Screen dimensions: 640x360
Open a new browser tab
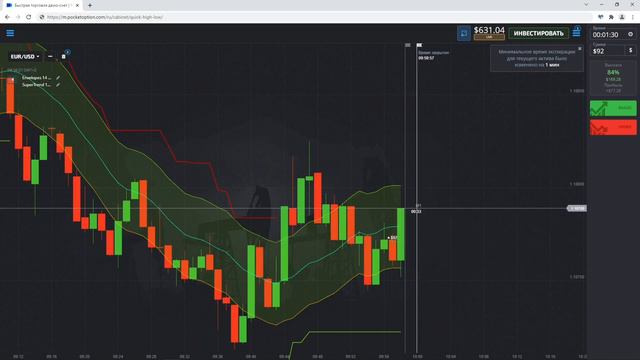90,5
